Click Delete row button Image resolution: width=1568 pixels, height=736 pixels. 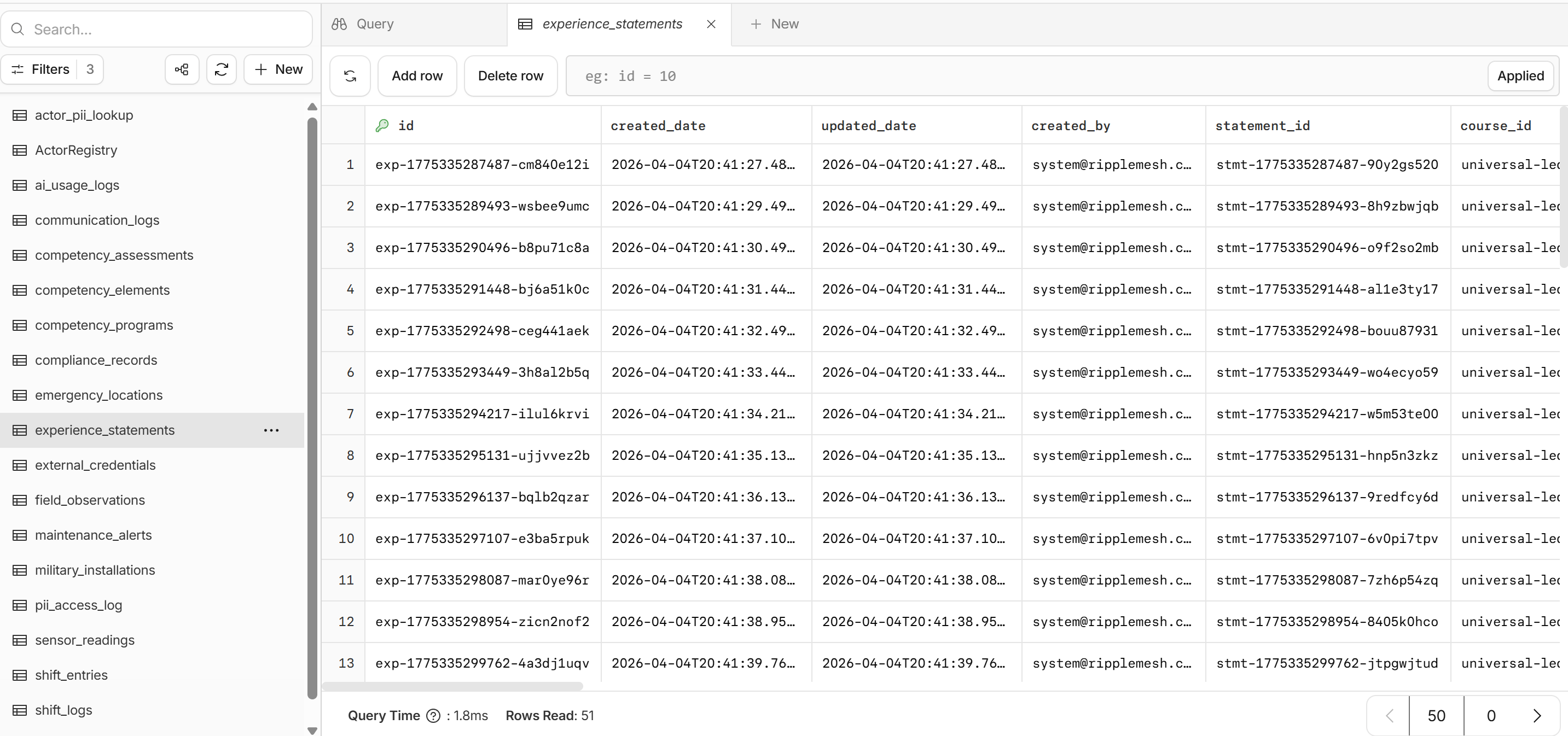click(510, 76)
